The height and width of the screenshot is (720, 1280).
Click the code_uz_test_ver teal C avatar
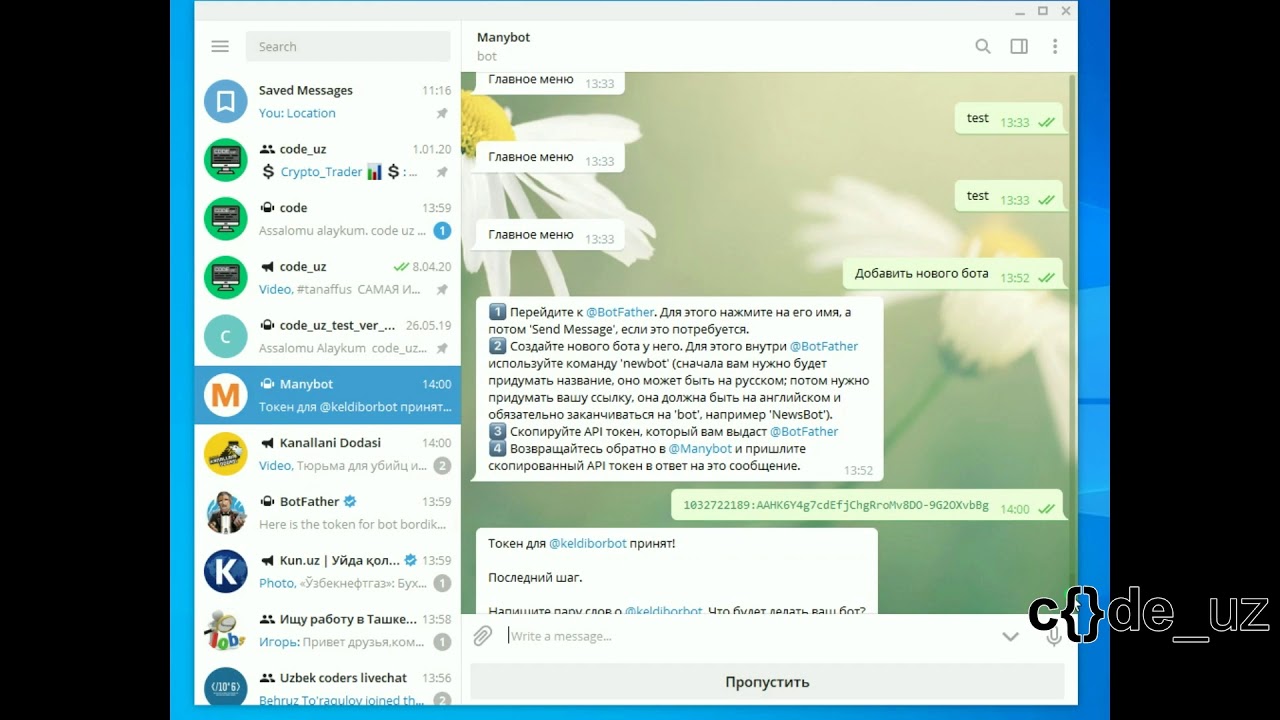click(x=226, y=337)
